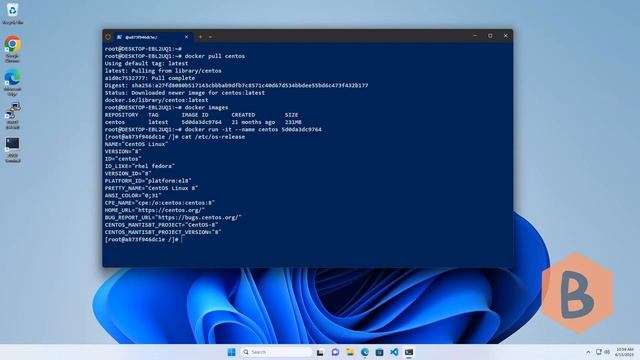This screenshot has width=640, height=360.
Task: Open Microsoft Store from taskbar
Action: coord(379,352)
